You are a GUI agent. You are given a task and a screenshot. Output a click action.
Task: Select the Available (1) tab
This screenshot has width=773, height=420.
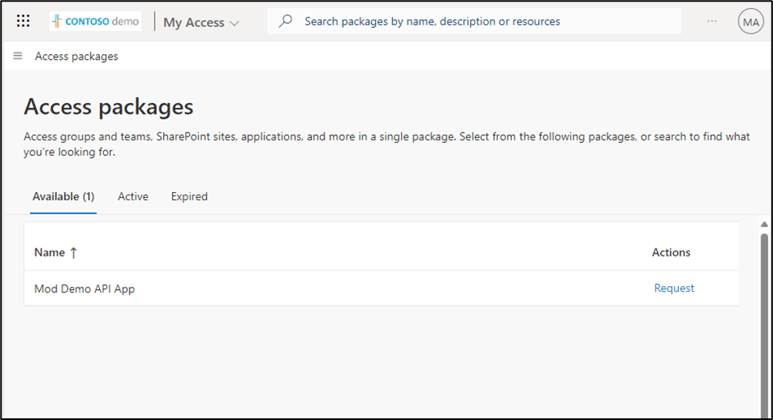tap(63, 196)
